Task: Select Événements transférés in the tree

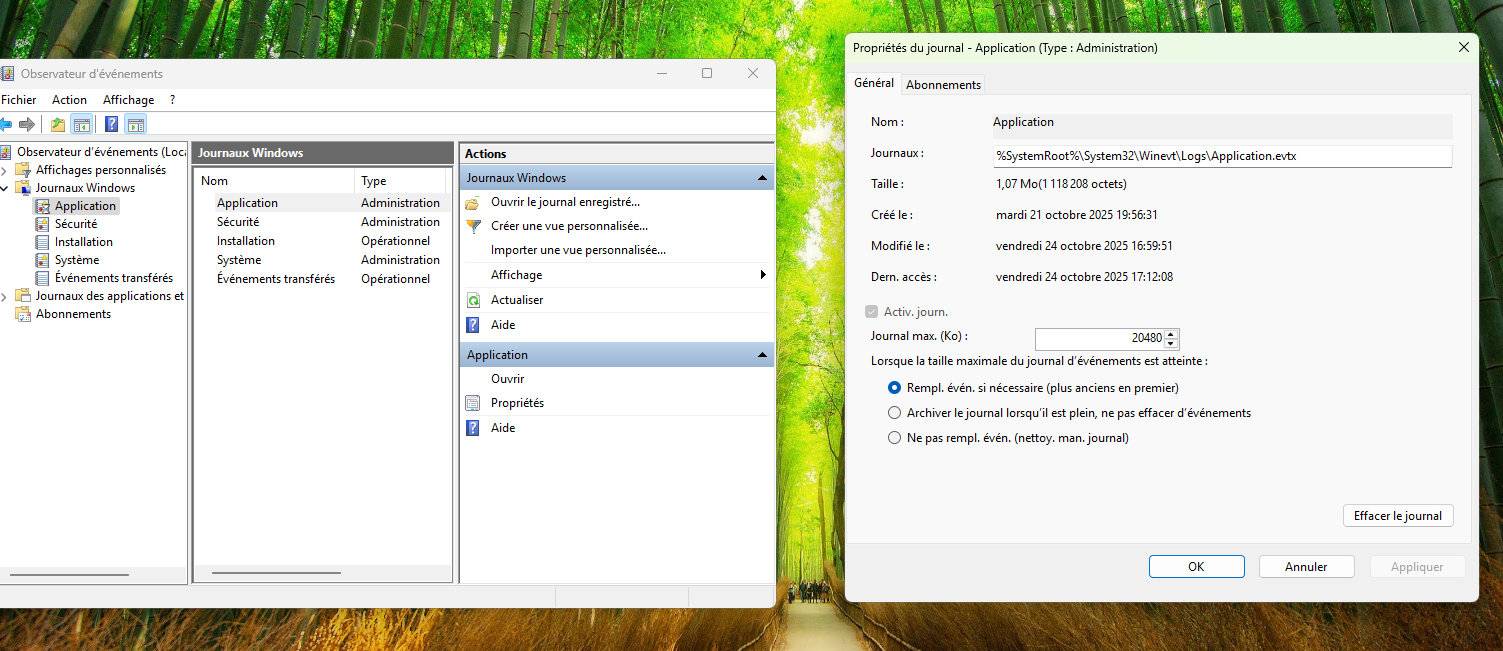Action: tap(114, 278)
